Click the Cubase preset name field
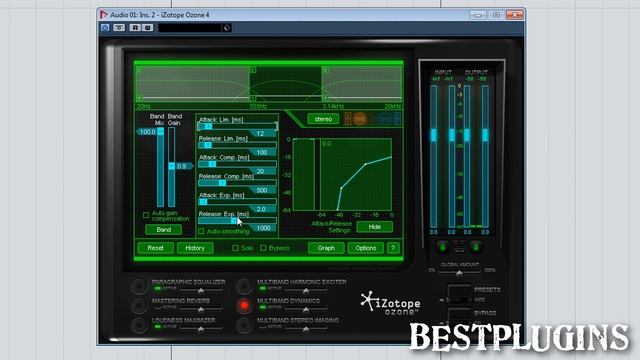 190,28
